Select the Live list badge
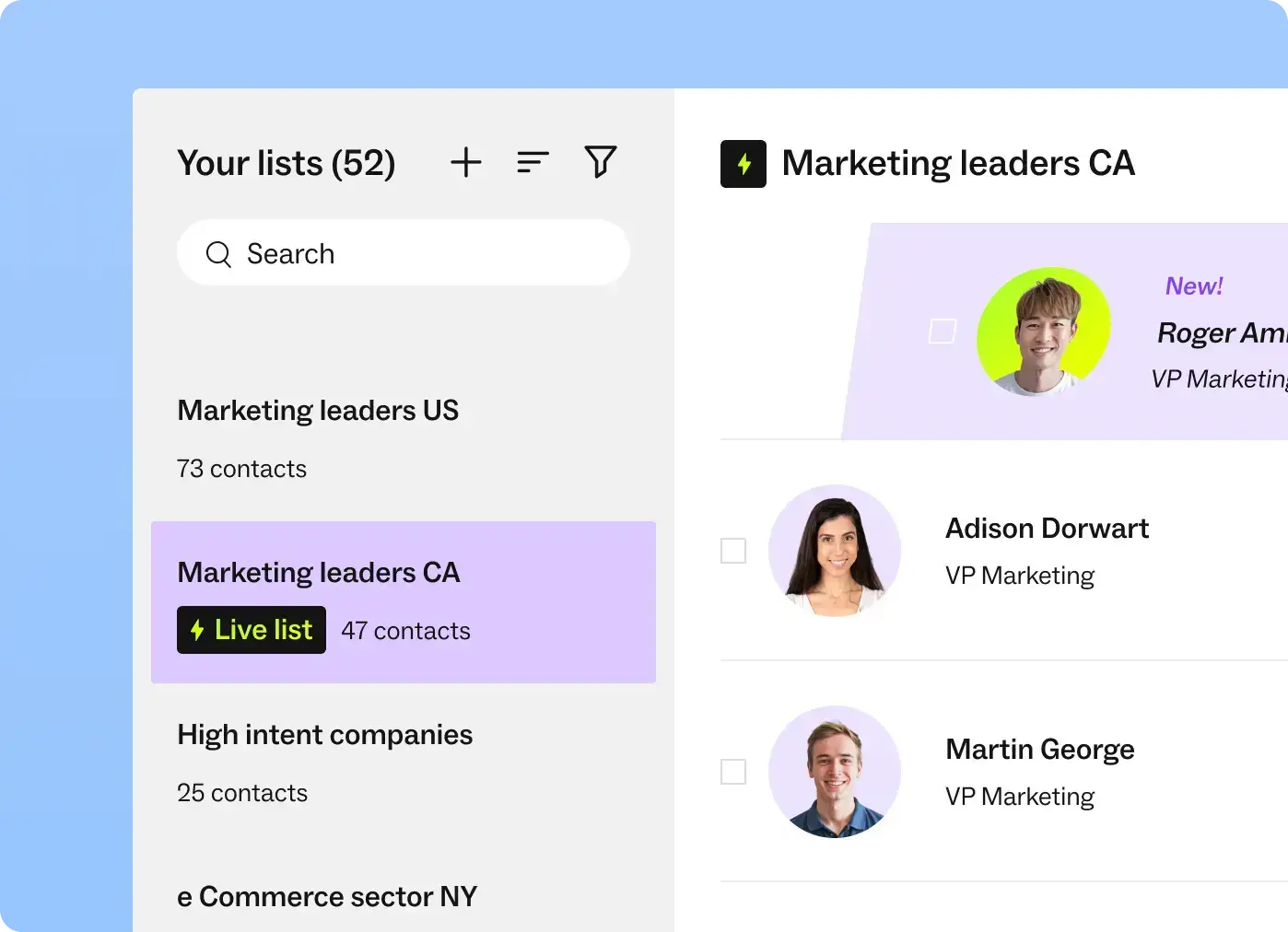 click(251, 630)
